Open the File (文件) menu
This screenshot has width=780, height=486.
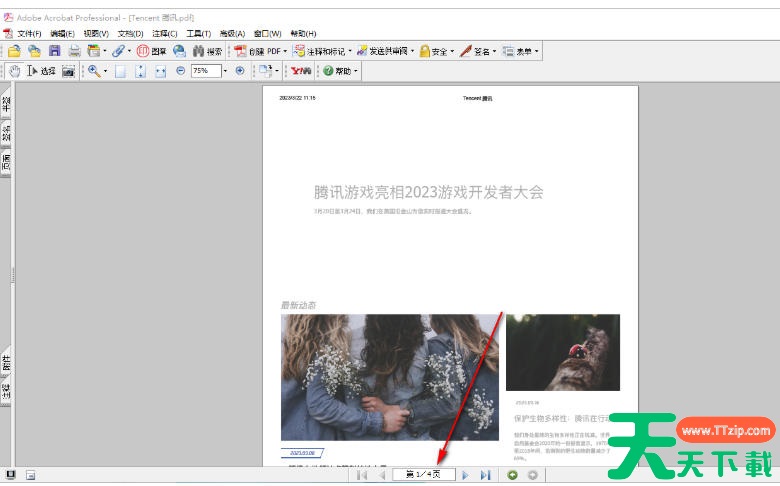[29, 33]
